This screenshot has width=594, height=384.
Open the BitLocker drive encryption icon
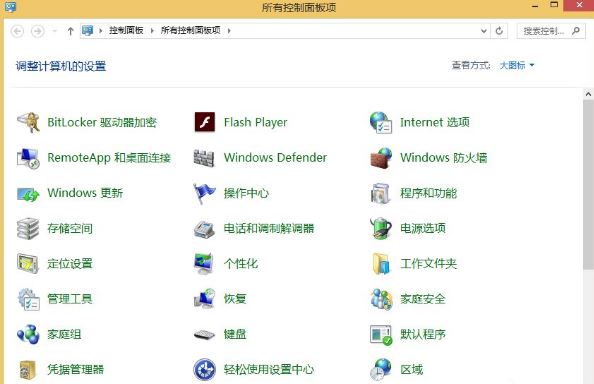pos(28,122)
